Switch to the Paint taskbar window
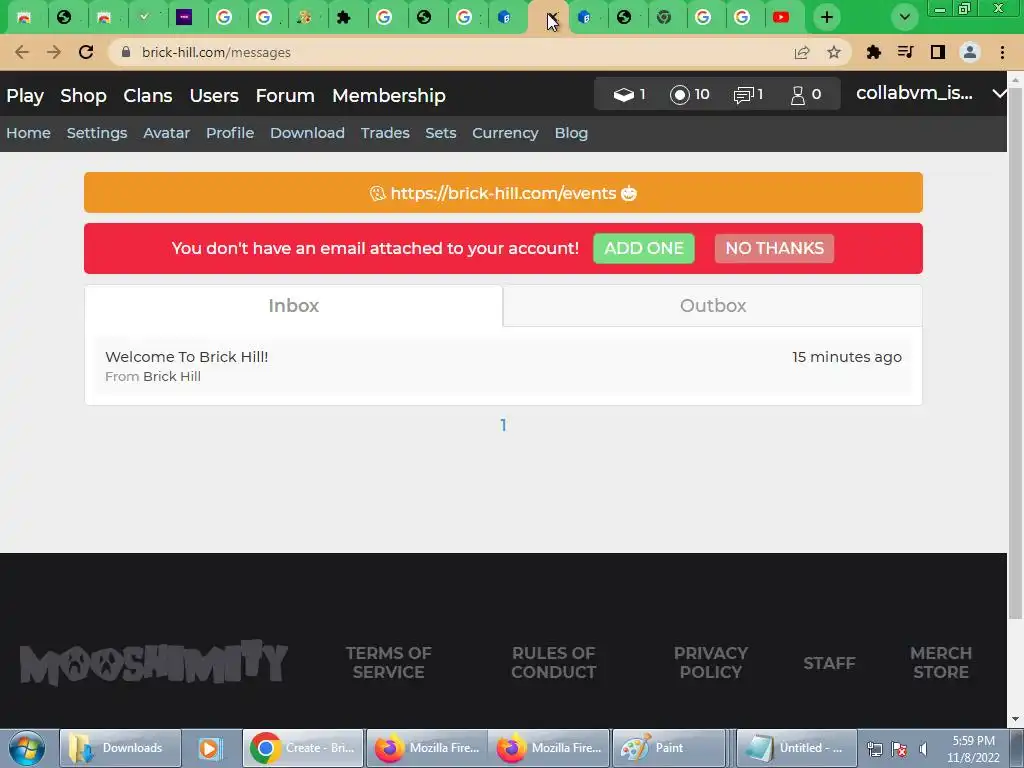1024x768 pixels. [x=670, y=748]
